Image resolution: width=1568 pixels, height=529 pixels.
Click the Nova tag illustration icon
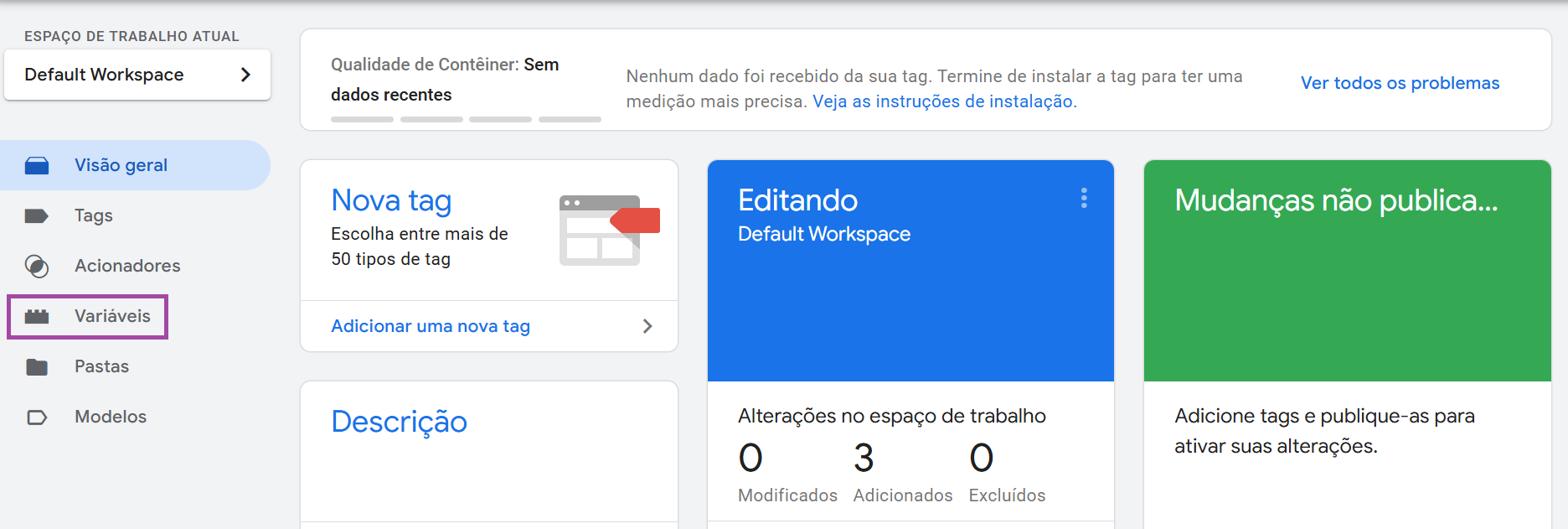pos(610,231)
